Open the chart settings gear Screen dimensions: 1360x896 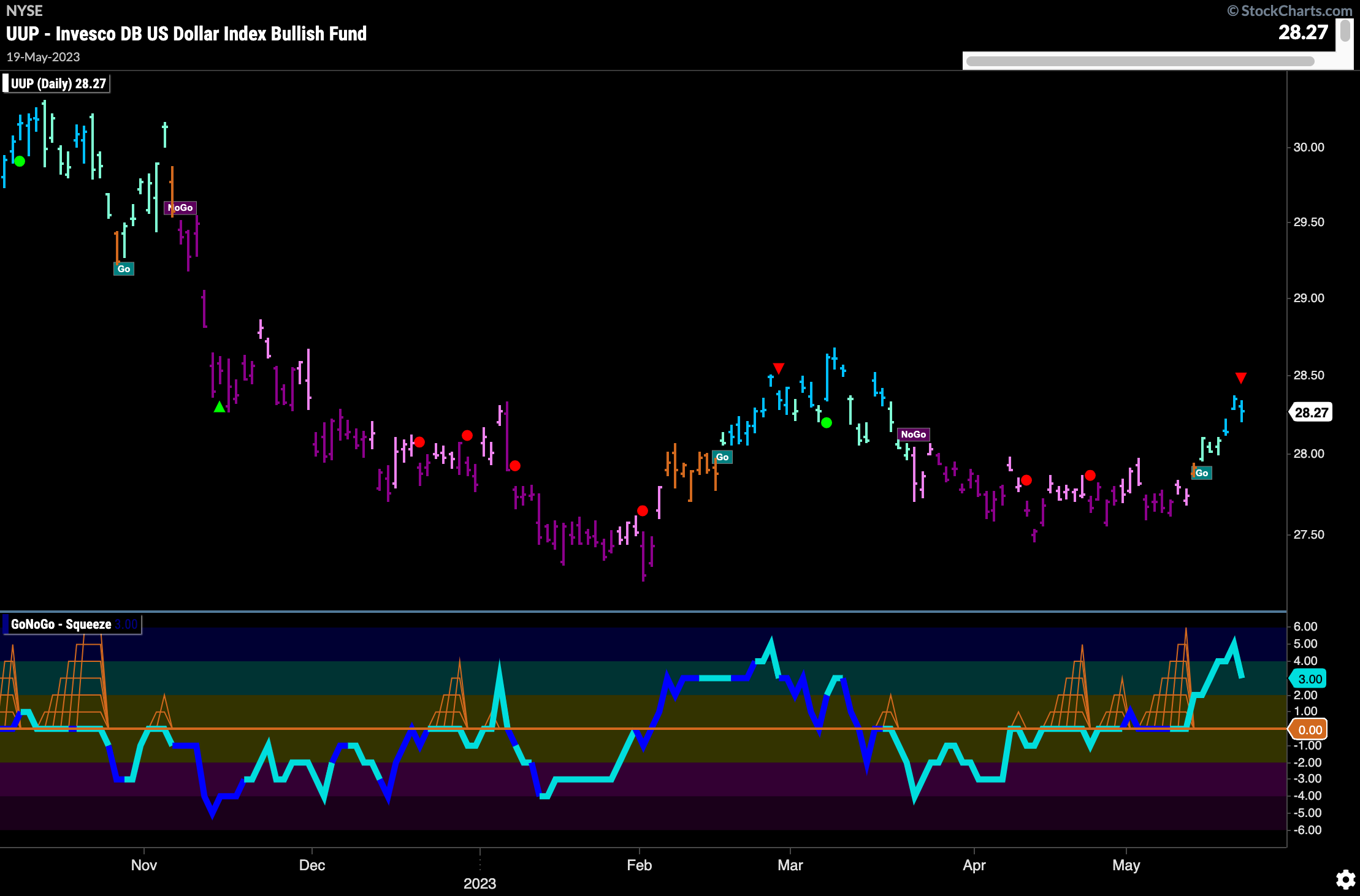coord(1345,879)
